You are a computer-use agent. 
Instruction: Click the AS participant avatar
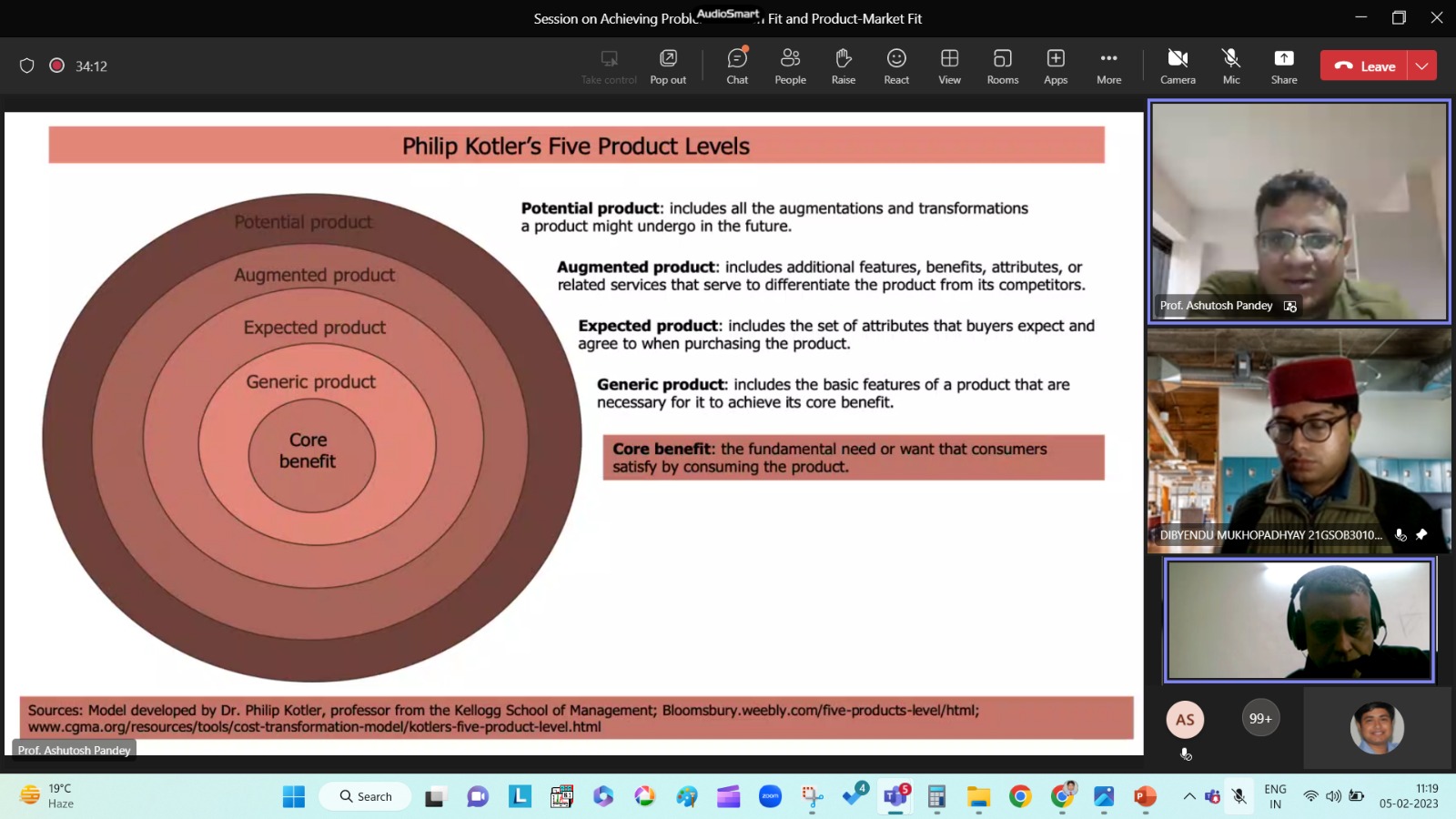pyautogui.click(x=1185, y=720)
